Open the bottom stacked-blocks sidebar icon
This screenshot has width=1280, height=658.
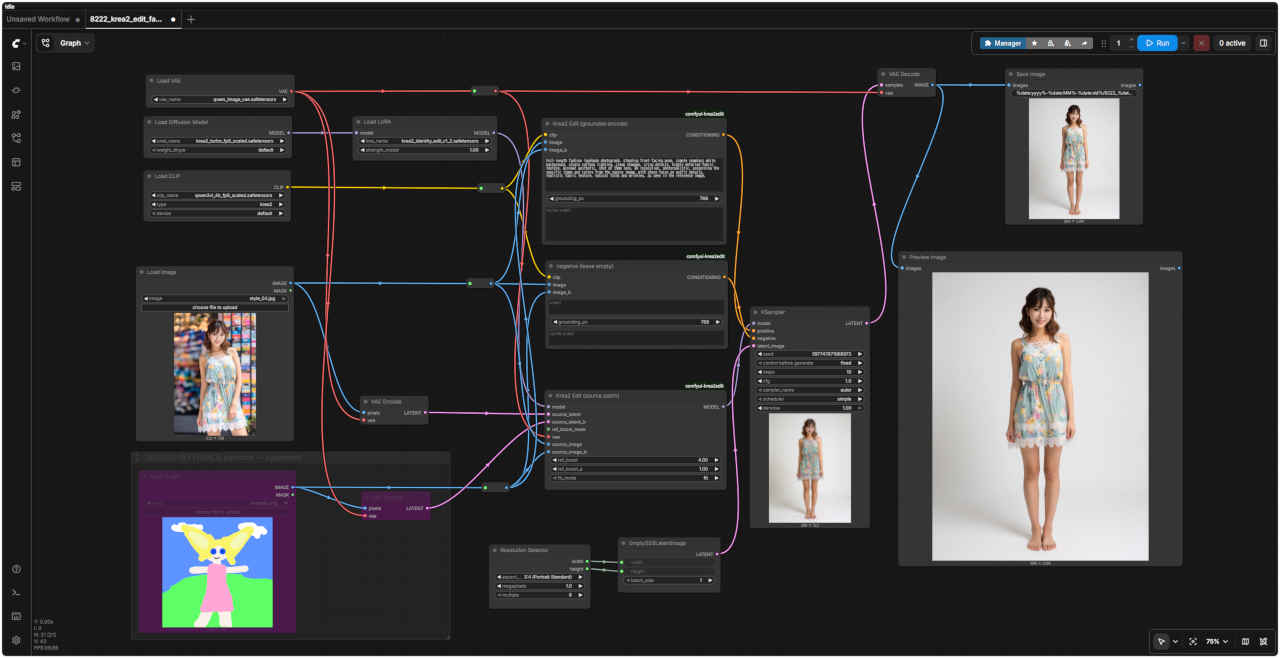click(16, 186)
